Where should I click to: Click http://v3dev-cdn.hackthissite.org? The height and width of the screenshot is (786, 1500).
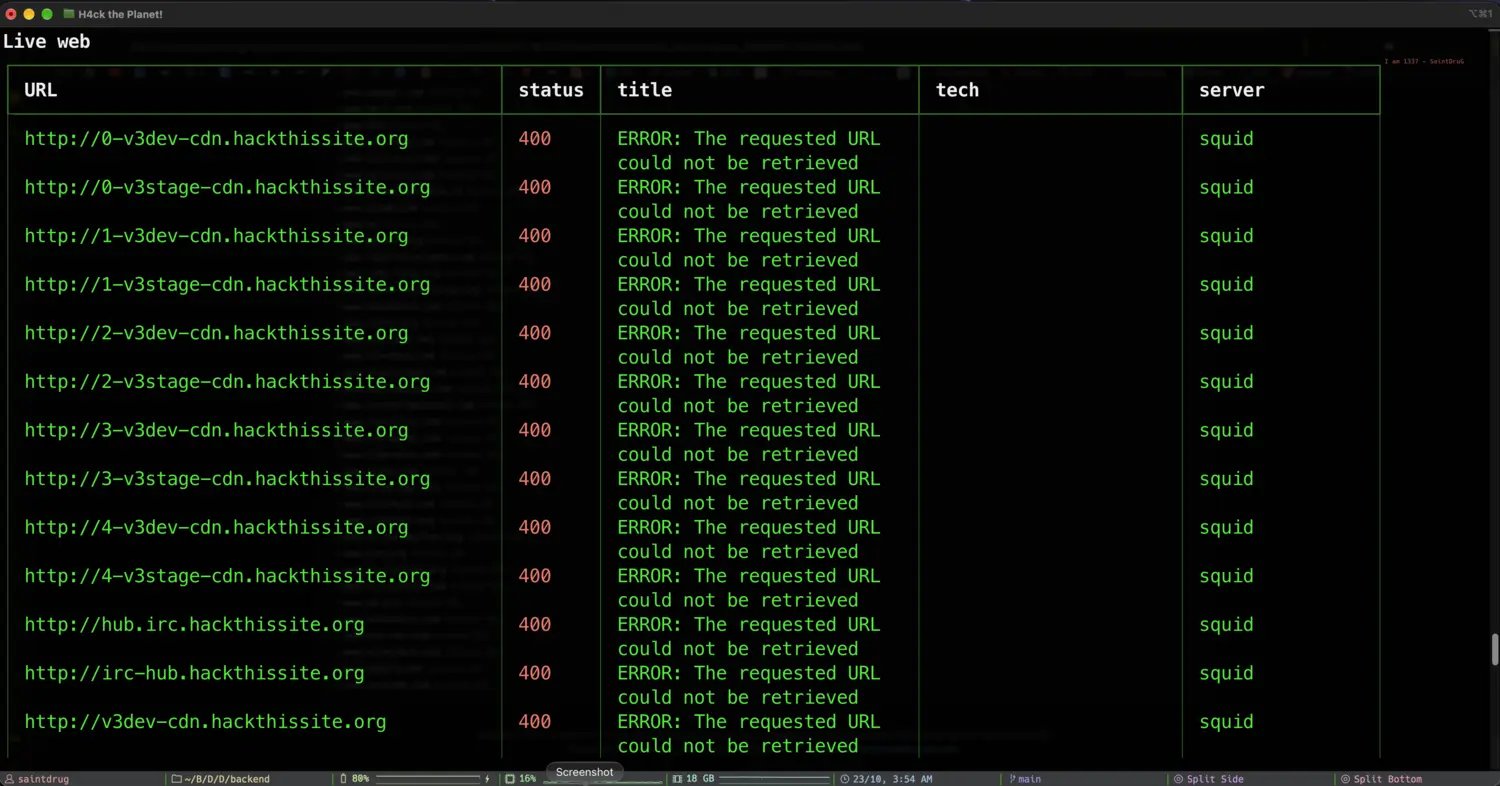coord(205,721)
